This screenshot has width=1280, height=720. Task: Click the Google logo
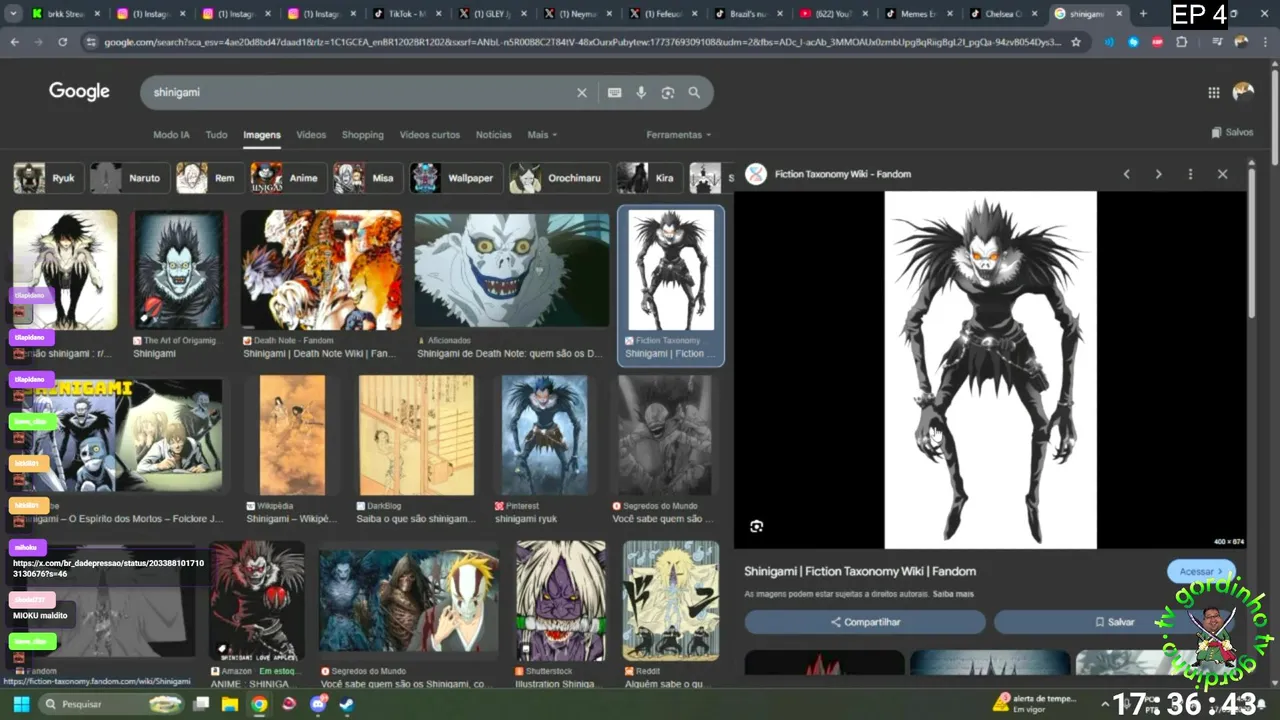[79, 92]
